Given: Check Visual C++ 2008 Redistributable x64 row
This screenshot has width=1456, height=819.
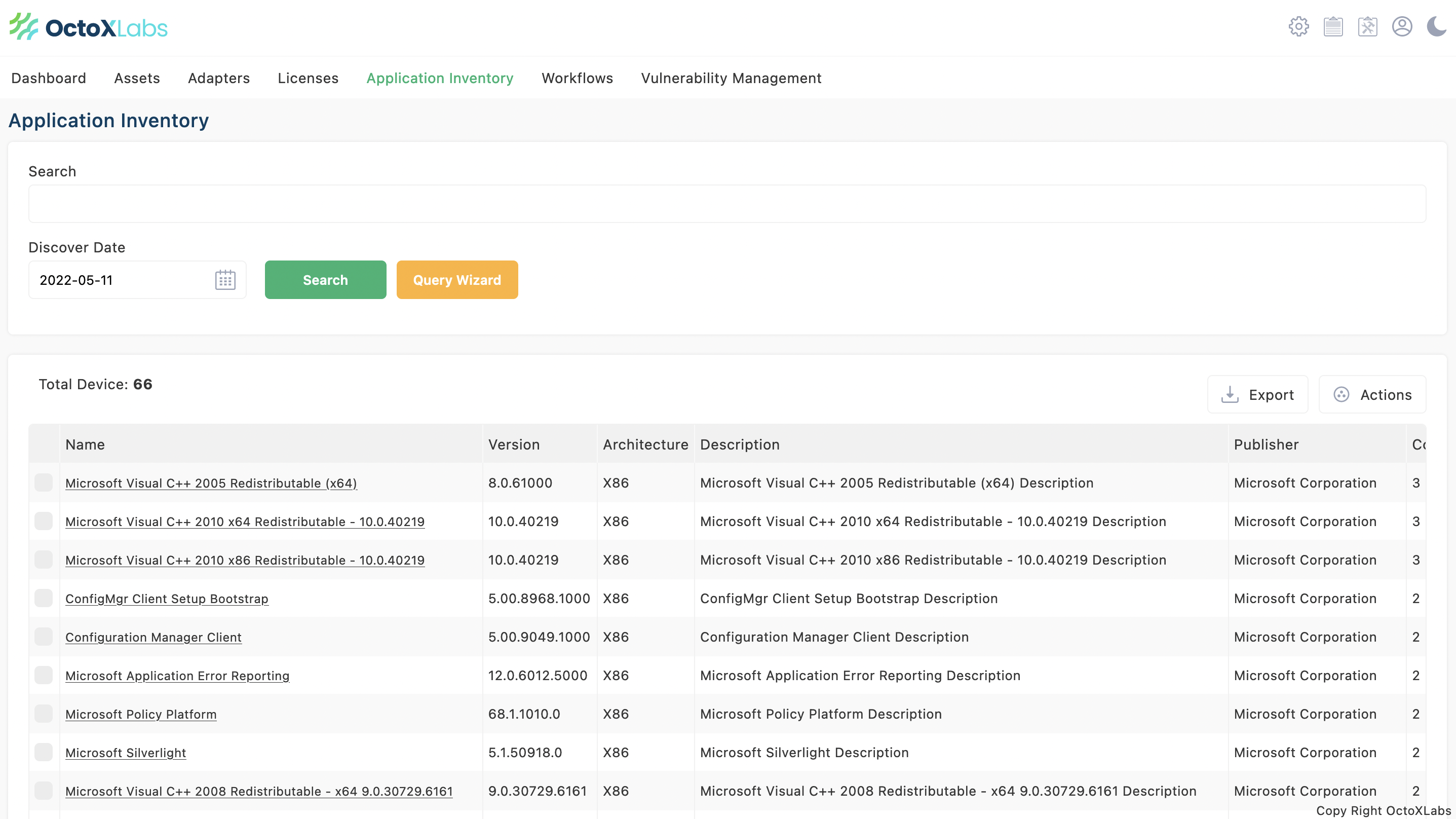Looking at the screenshot, I should tap(44, 790).
